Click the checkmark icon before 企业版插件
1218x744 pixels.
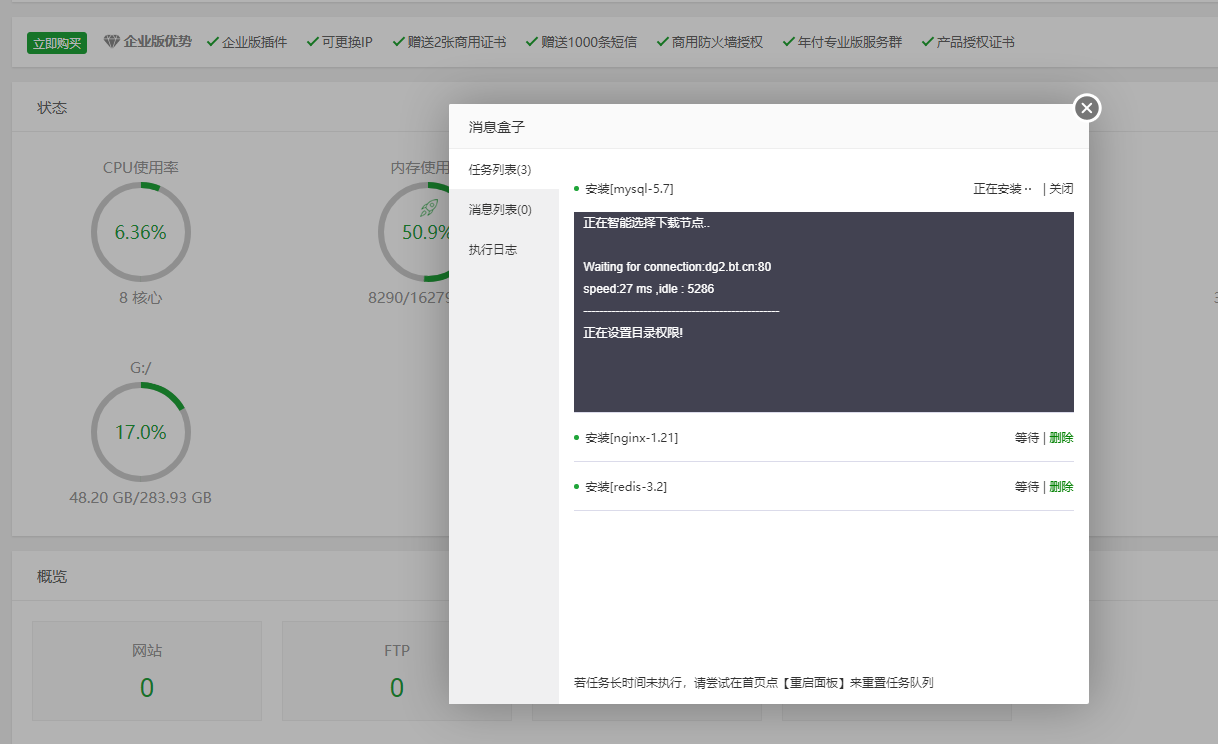212,42
